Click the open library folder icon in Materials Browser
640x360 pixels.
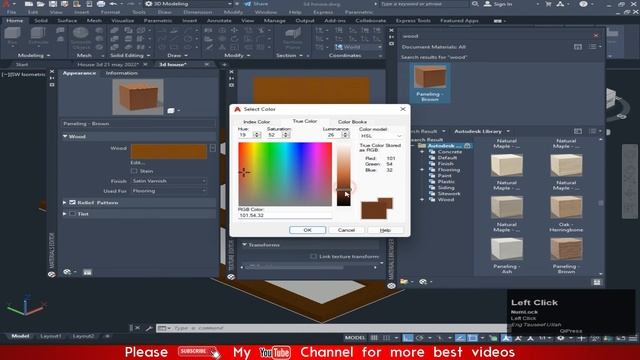coord(404,281)
